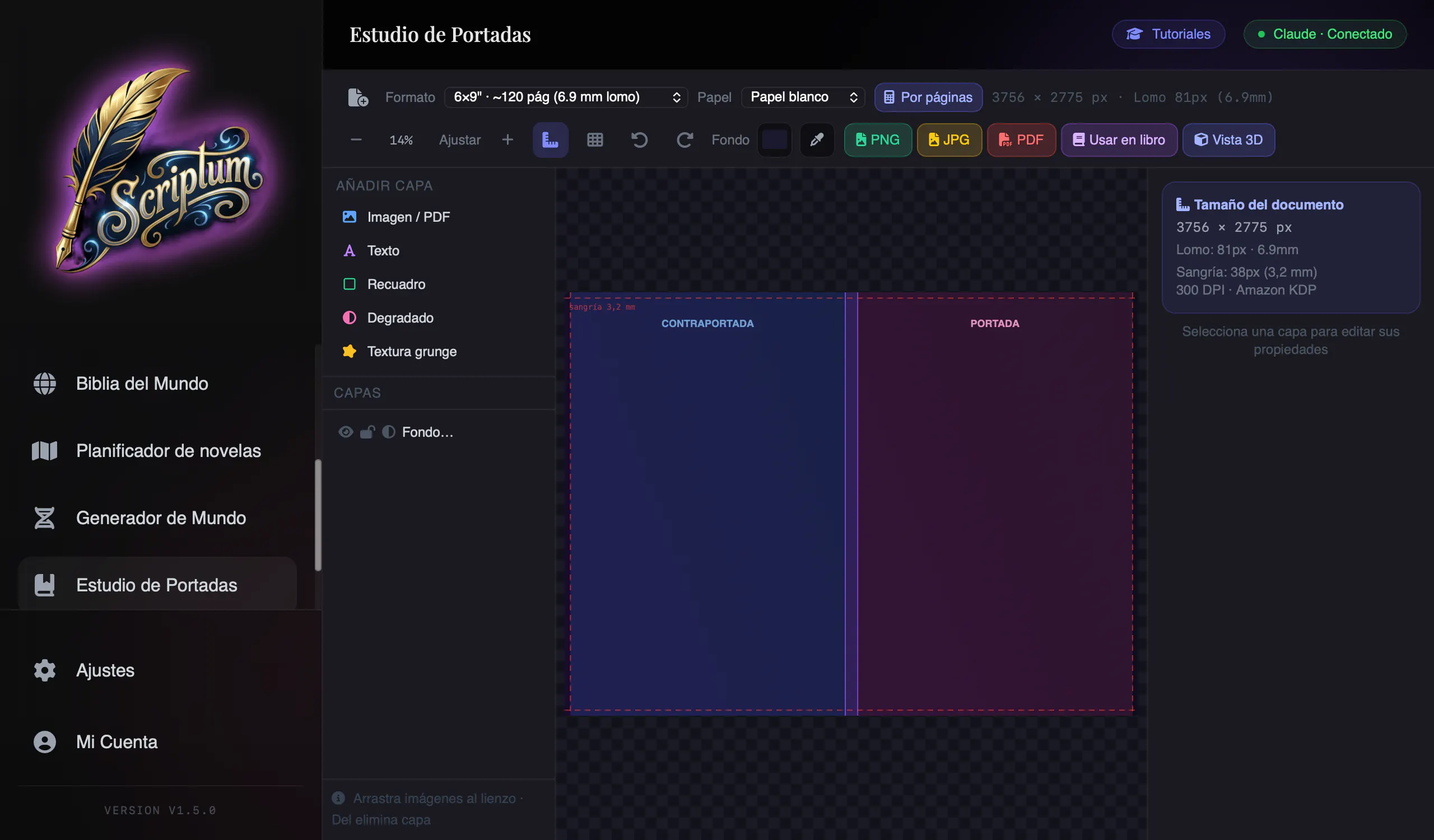Click the book icon for Estudio de Portadas

click(44, 585)
